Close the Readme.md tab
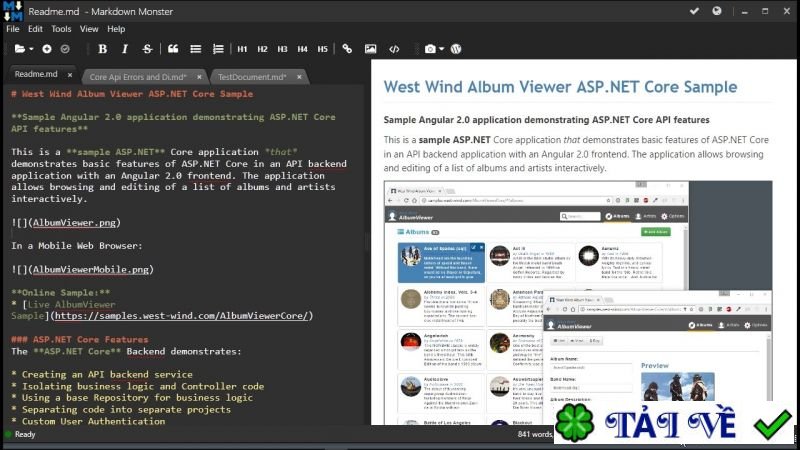Image resolution: width=800 pixels, height=450 pixels. [70, 75]
